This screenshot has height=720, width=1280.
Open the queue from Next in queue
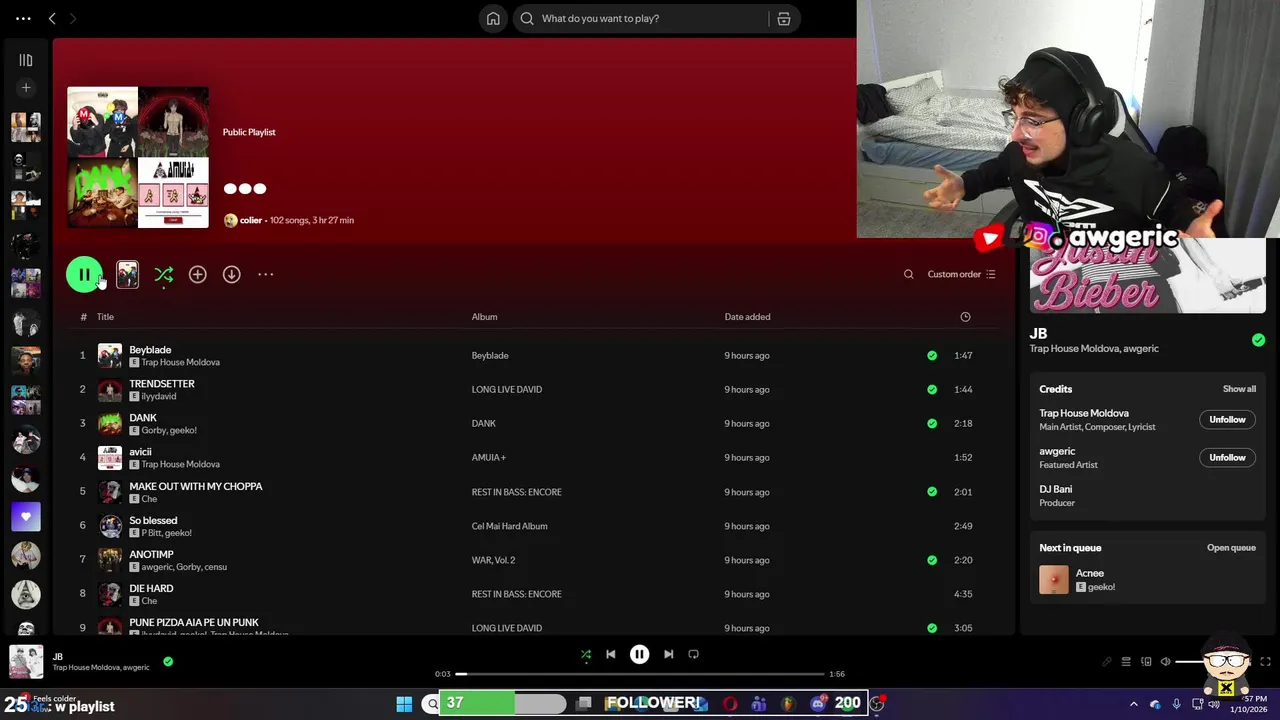coord(1231,548)
